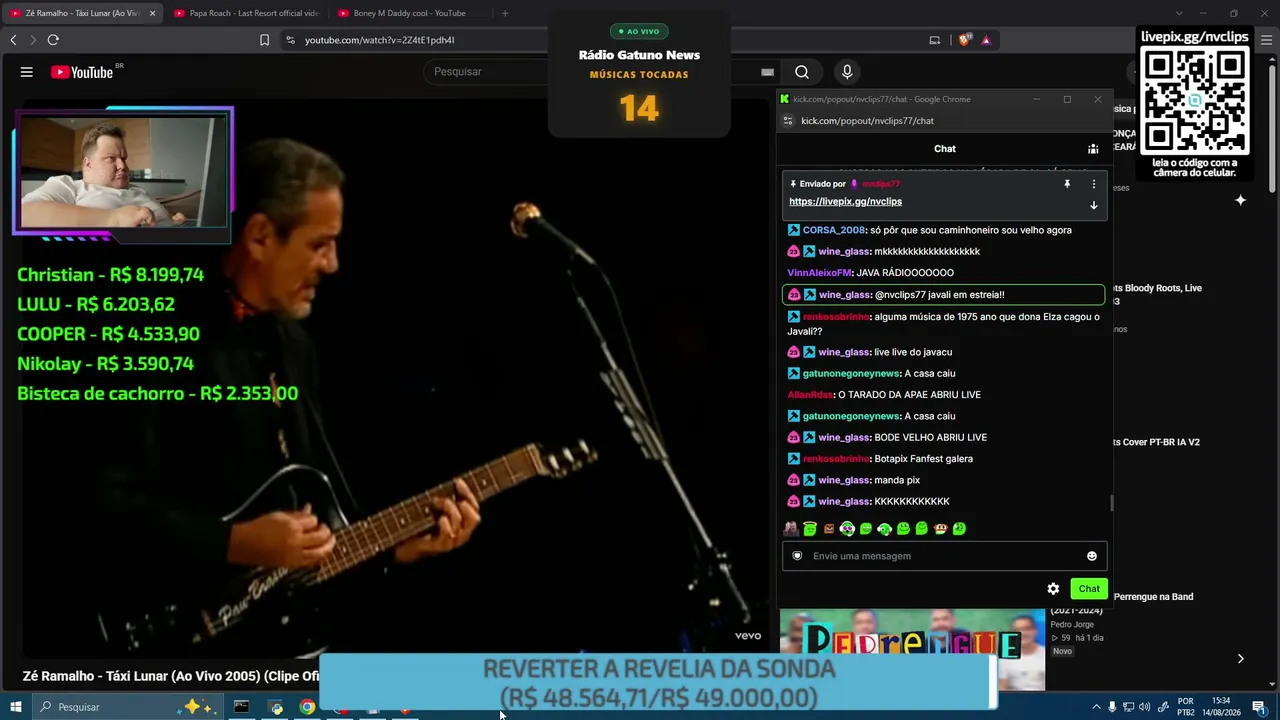Screen dimensions: 1280x720
Task: Bookmark this page in the address bar
Action: pos(264,40)
